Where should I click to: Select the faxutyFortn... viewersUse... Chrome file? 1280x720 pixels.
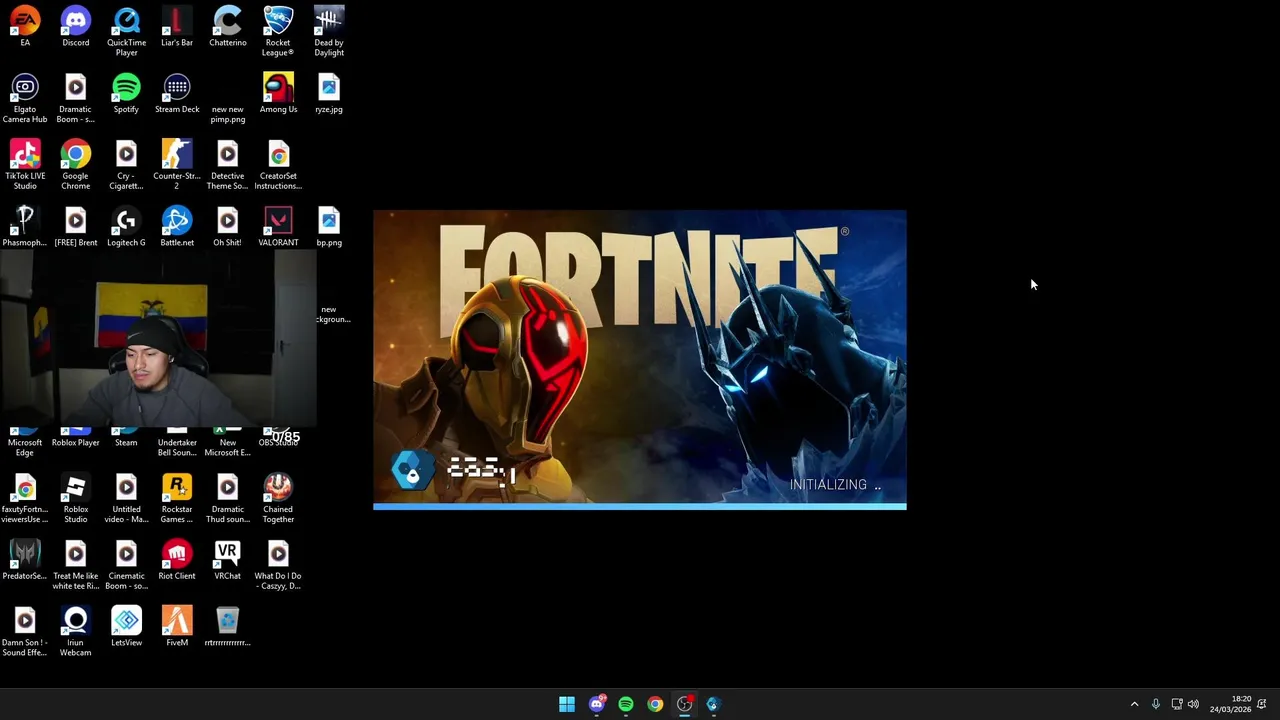tap(25, 498)
